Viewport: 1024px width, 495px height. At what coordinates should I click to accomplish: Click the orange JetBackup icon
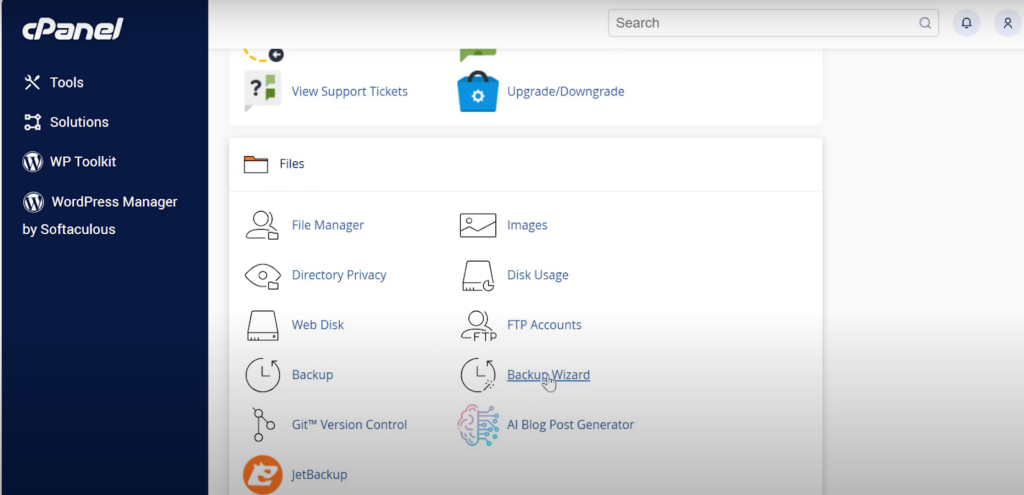point(263,475)
